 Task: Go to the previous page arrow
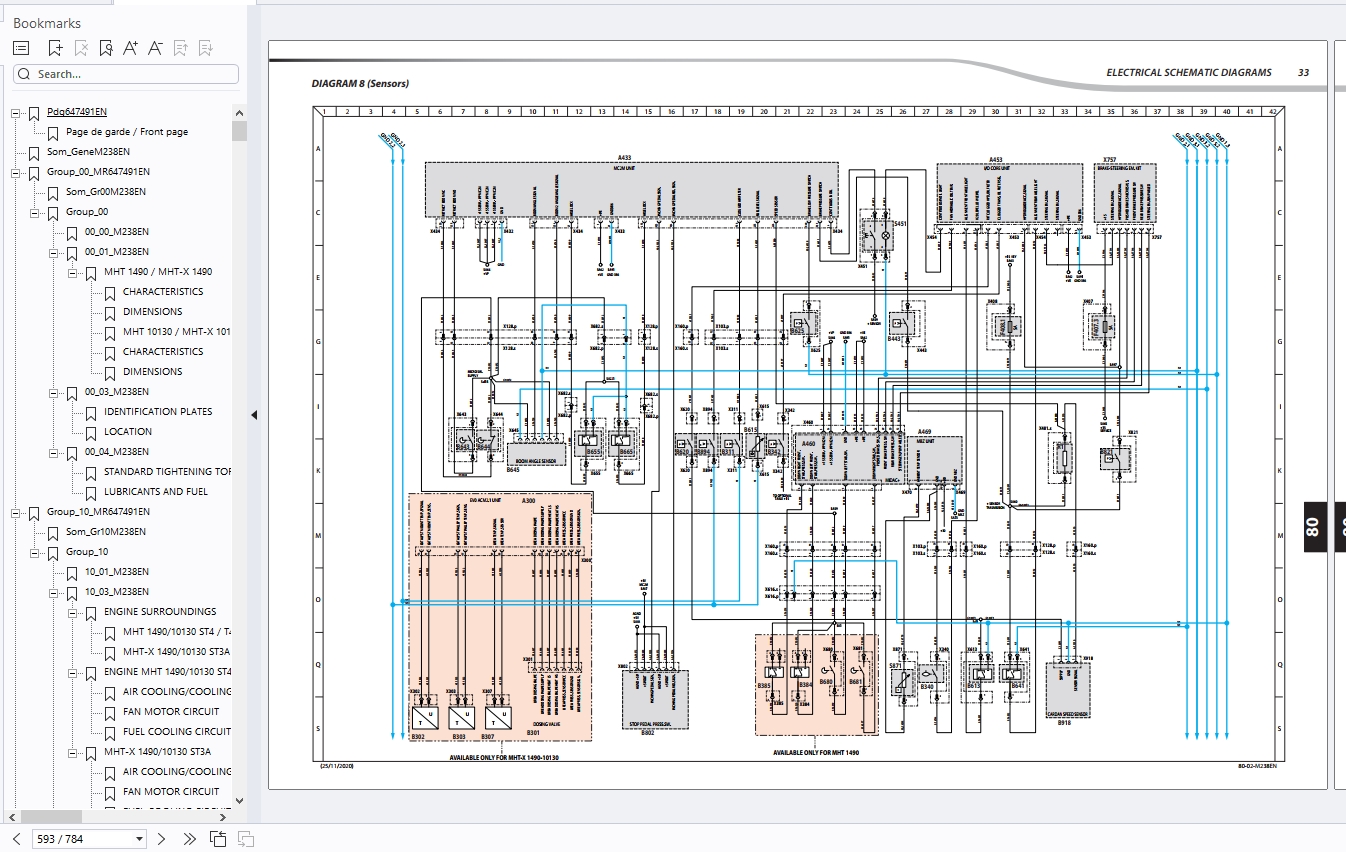coord(16,839)
